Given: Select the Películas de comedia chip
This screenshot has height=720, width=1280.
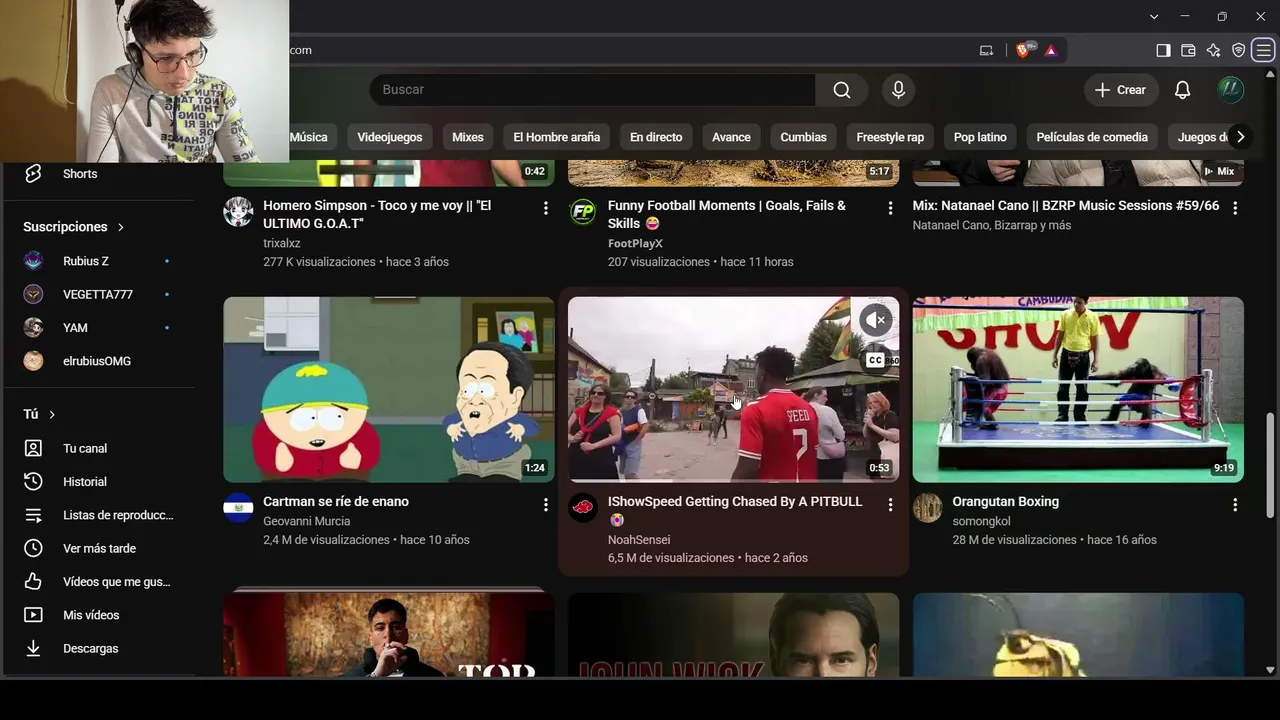Looking at the screenshot, I should click(1092, 137).
